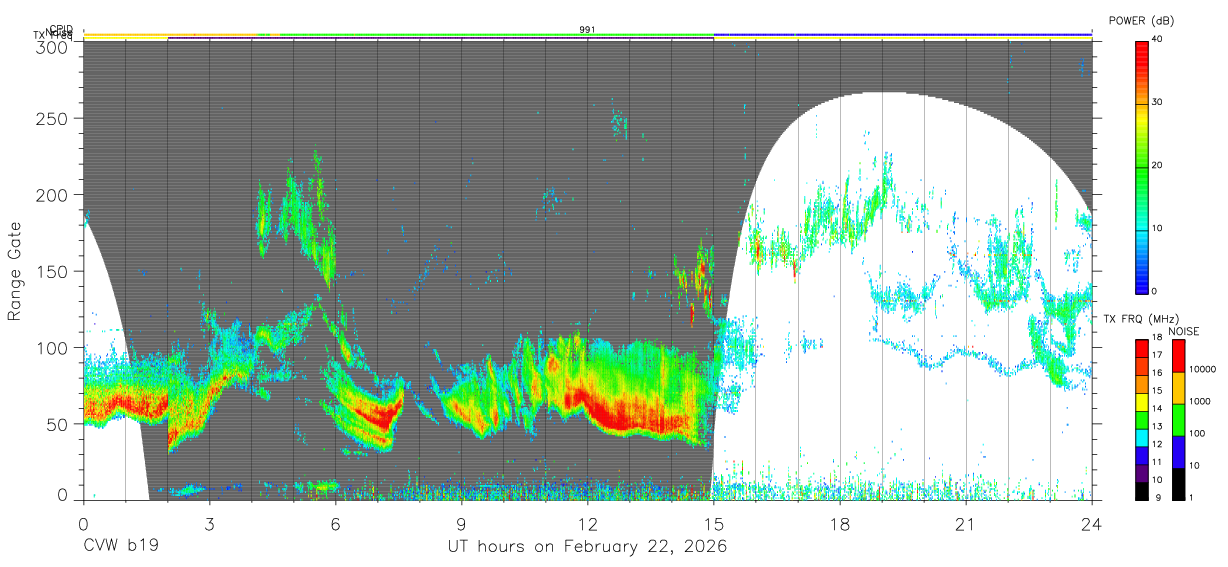Click the 20 label on power colorbar

click(1158, 166)
